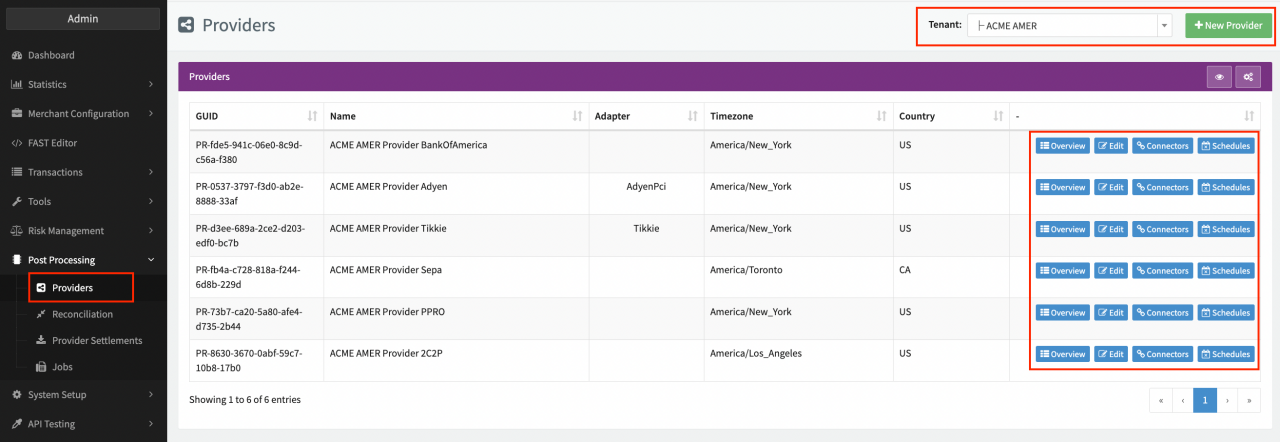
Task: Click the New Provider button
Action: click(x=1229, y=26)
